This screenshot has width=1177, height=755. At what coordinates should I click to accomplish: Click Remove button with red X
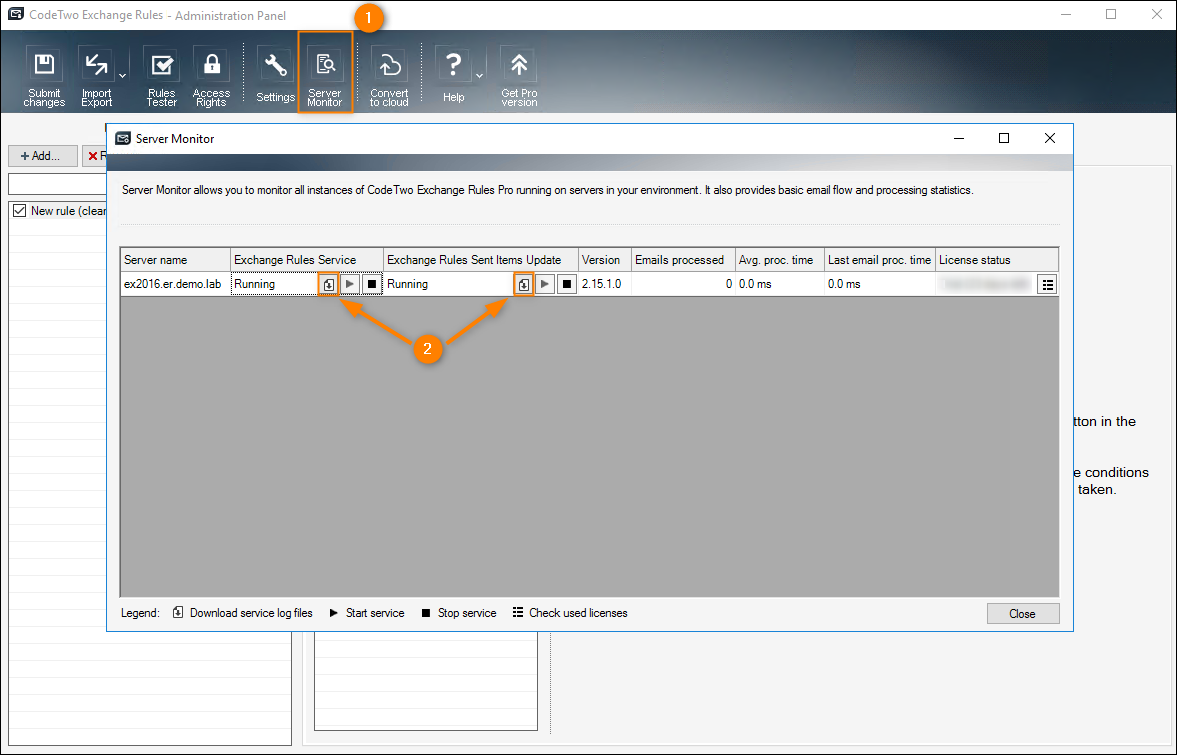pyautogui.click(x=95, y=156)
